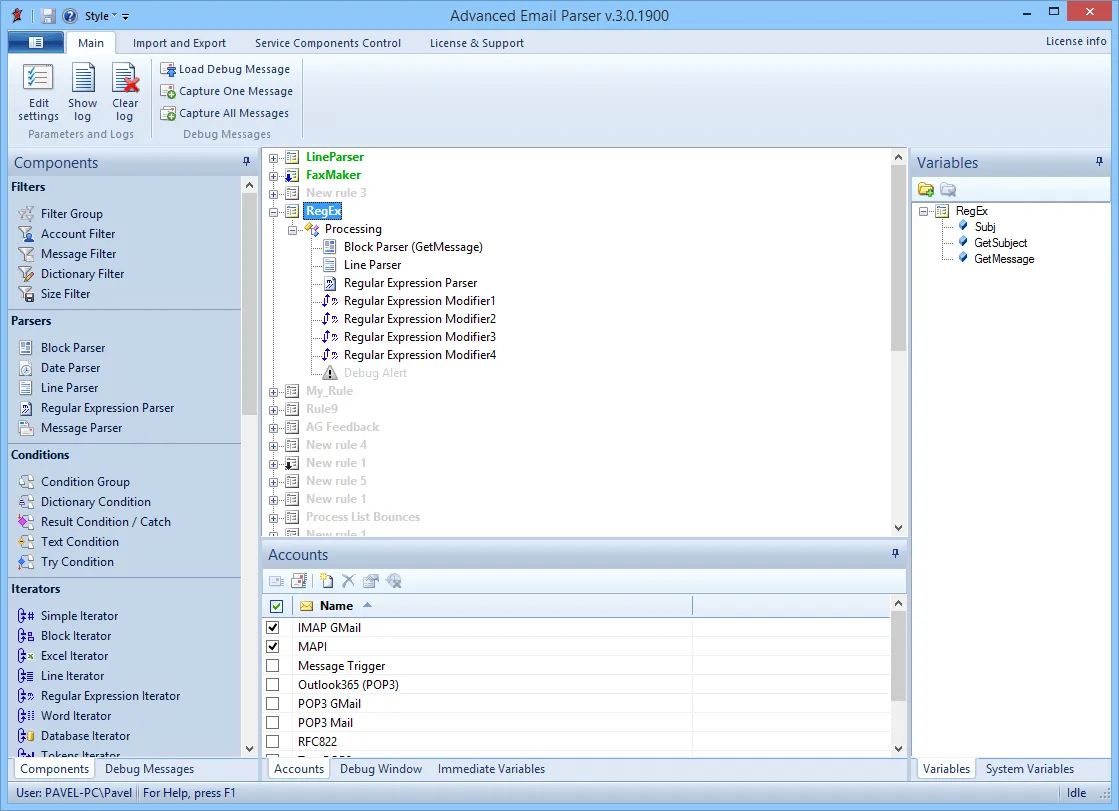Disable the MAPI account checkbox
Viewport: 1119px width, 811px height.
(x=273, y=646)
